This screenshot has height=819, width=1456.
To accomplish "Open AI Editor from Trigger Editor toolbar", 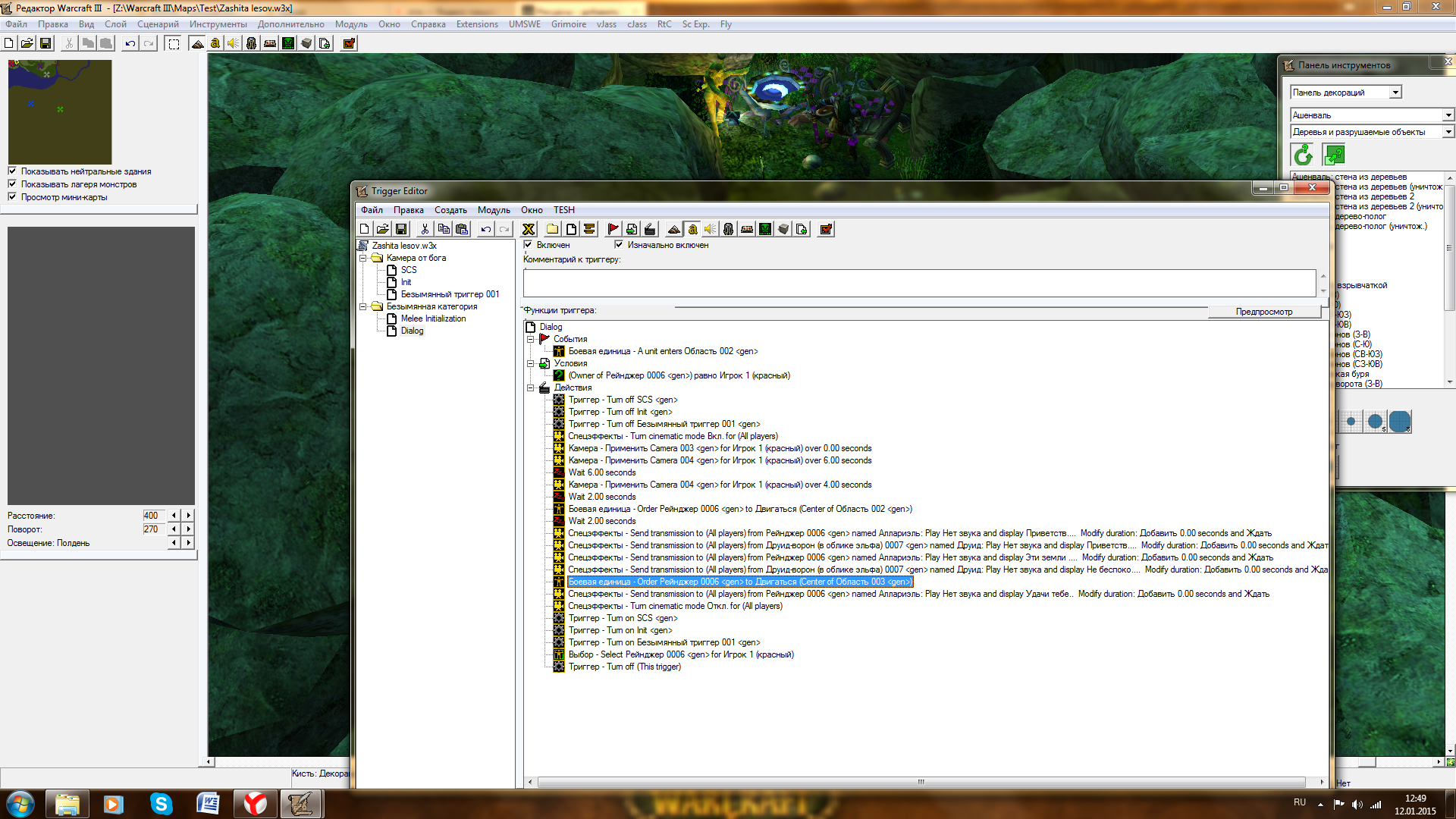I will [765, 229].
